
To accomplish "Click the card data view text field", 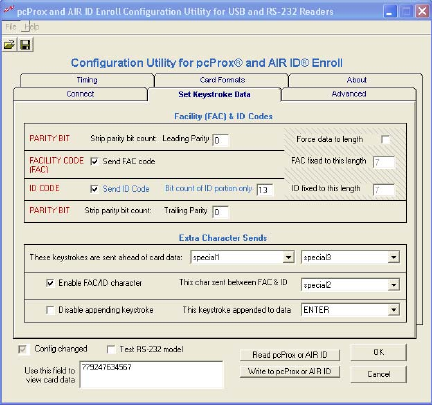I will tap(151, 375).
